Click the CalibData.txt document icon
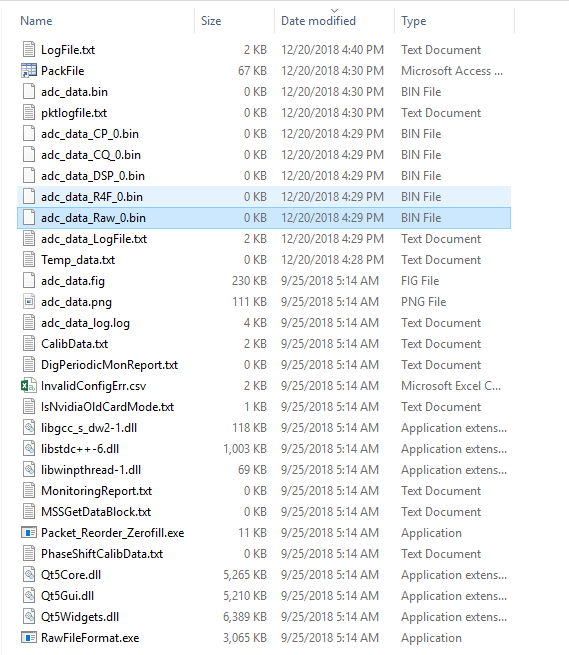The height and width of the screenshot is (655, 569). click(29, 343)
